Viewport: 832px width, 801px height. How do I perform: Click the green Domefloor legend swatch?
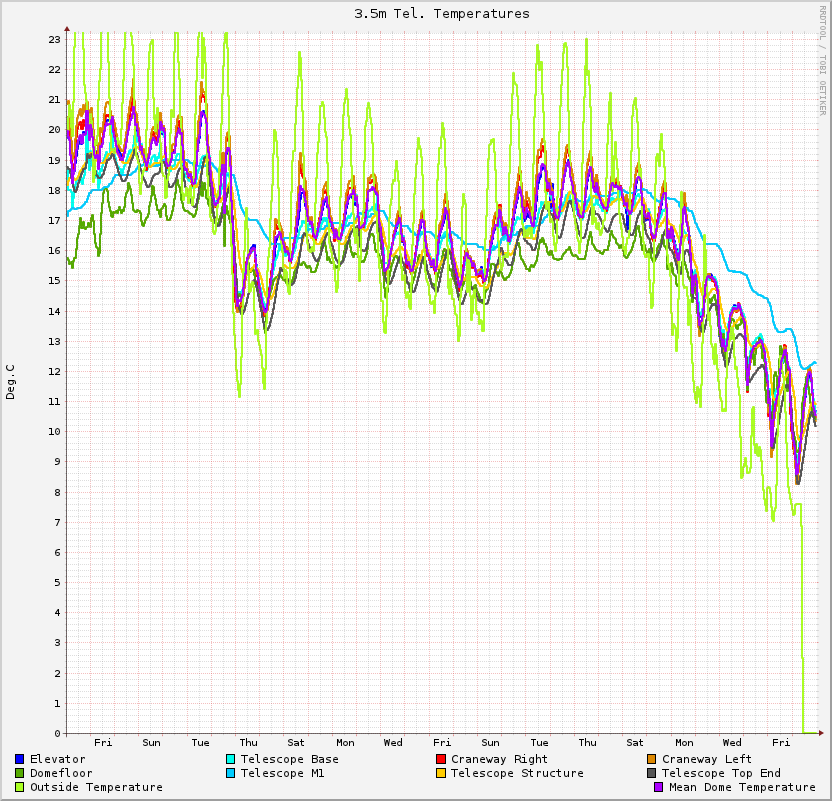point(20,773)
